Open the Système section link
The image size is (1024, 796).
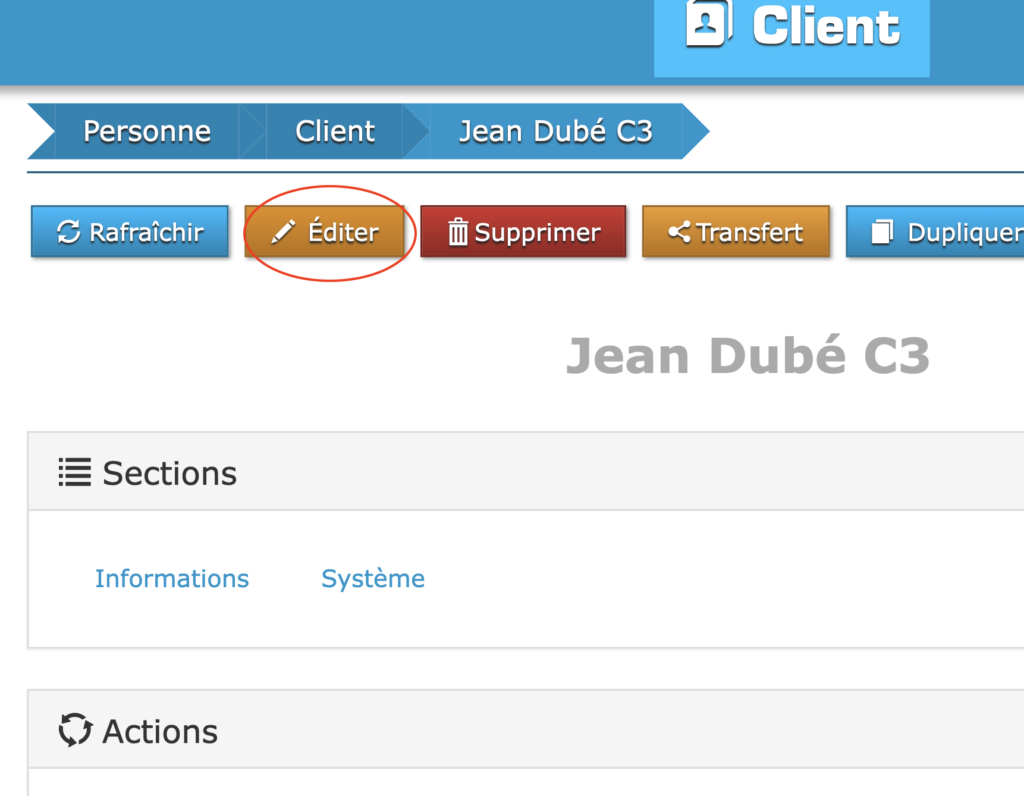coord(372,579)
